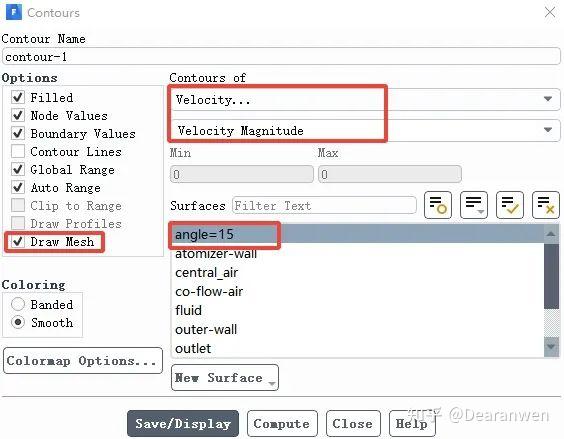Close the Contours dialog with X
The image size is (564, 439).
point(550,12)
